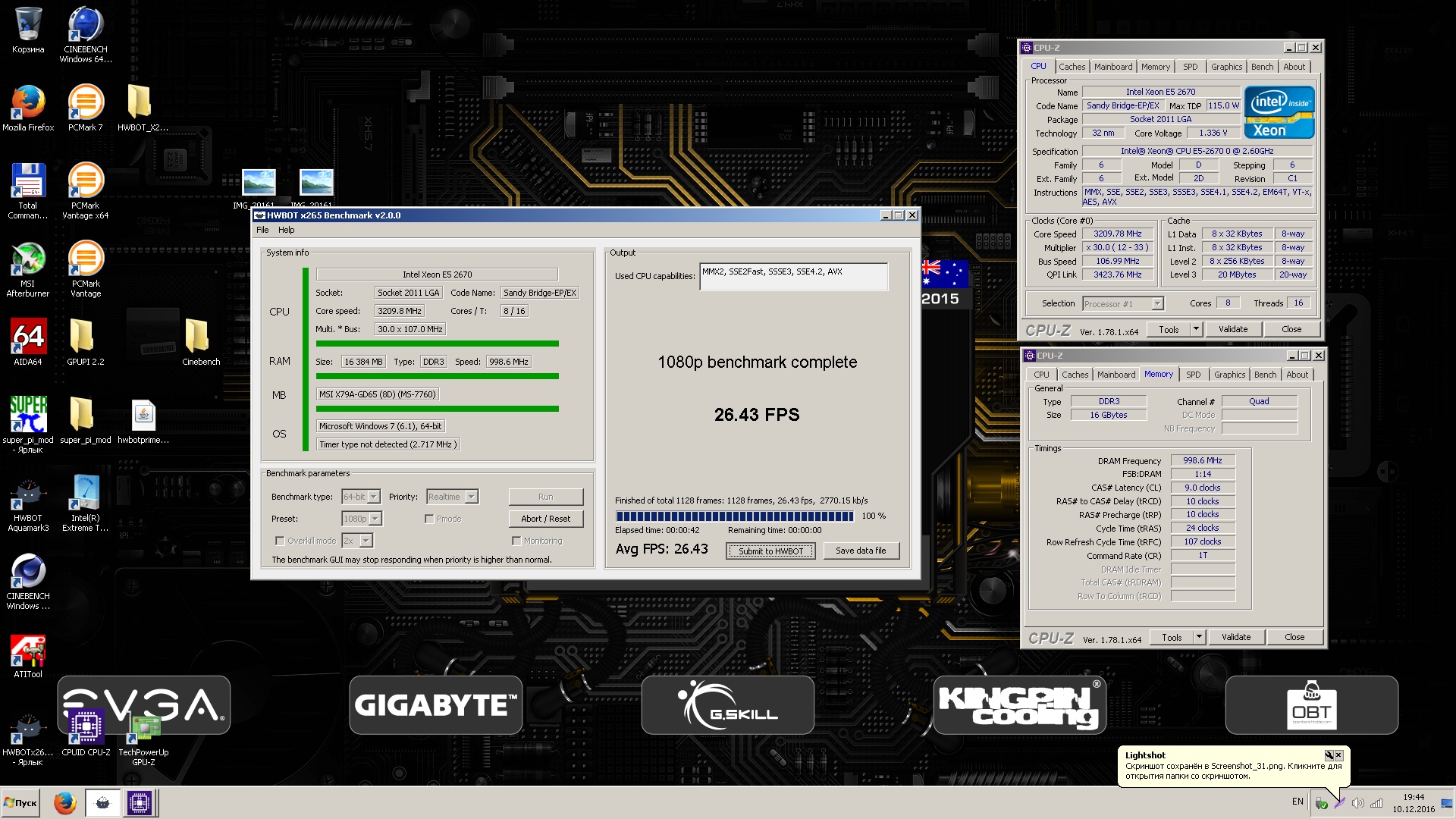Click the Abort / Reset button
1456x819 pixels.
[545, 519]
